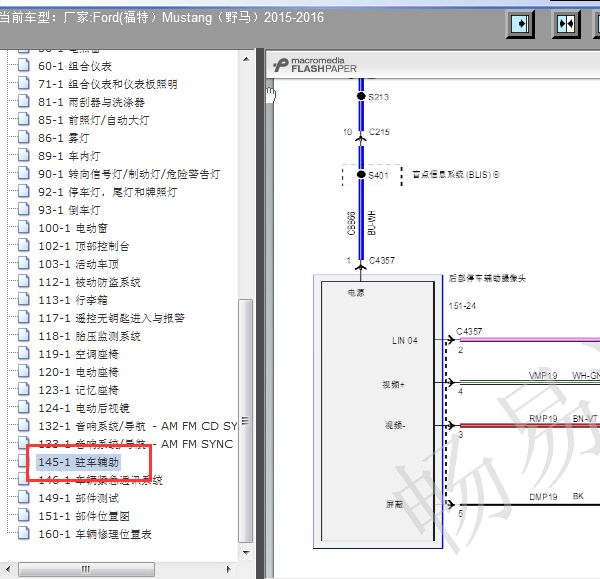Select 86-1 雾灯 in the tree
Viewport: 600px width, 579px height.
click(64, 138)
